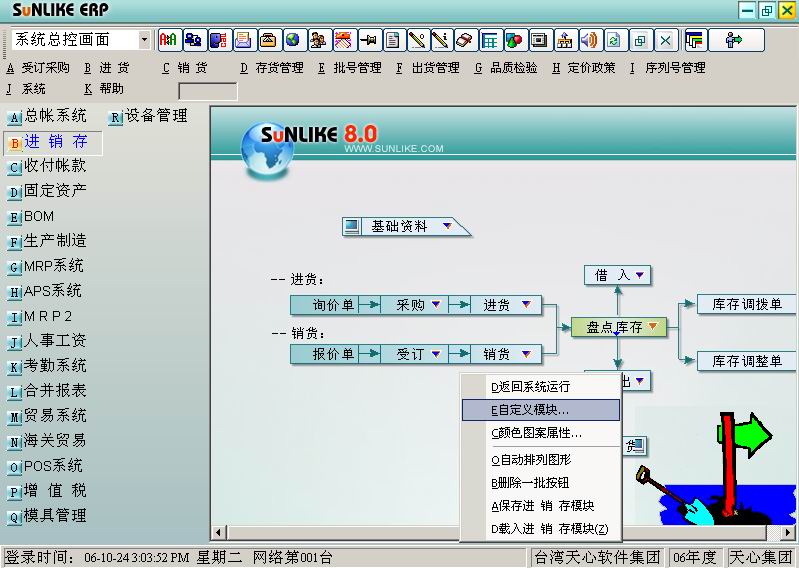Open the I 序列号管理 menu

pyautogui.click(x=668, y=68)
